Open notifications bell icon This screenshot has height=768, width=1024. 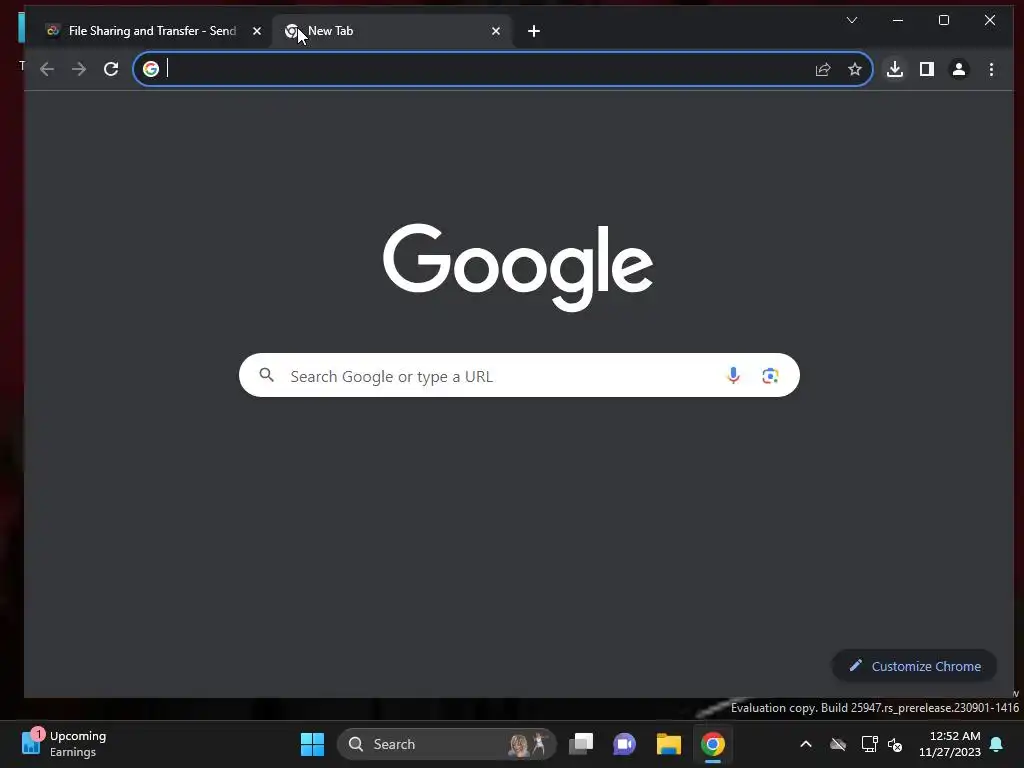[x=996, y=744]
